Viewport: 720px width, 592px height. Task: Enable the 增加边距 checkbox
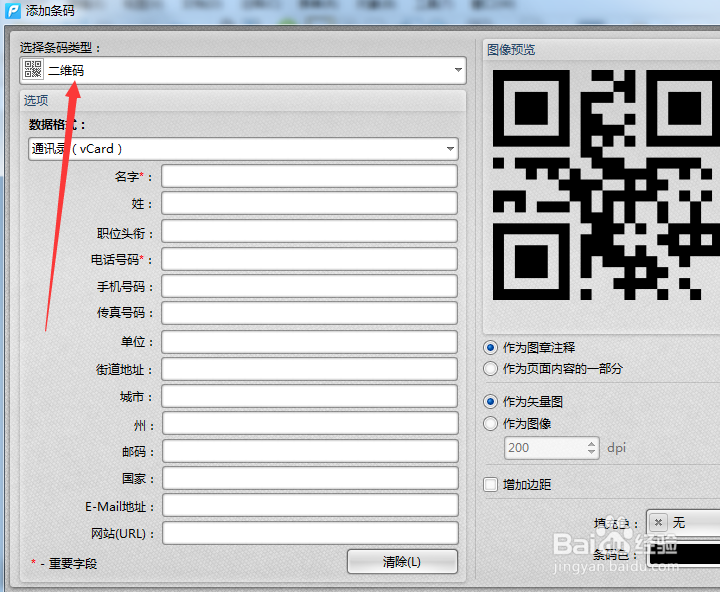(x=490, y=485)
